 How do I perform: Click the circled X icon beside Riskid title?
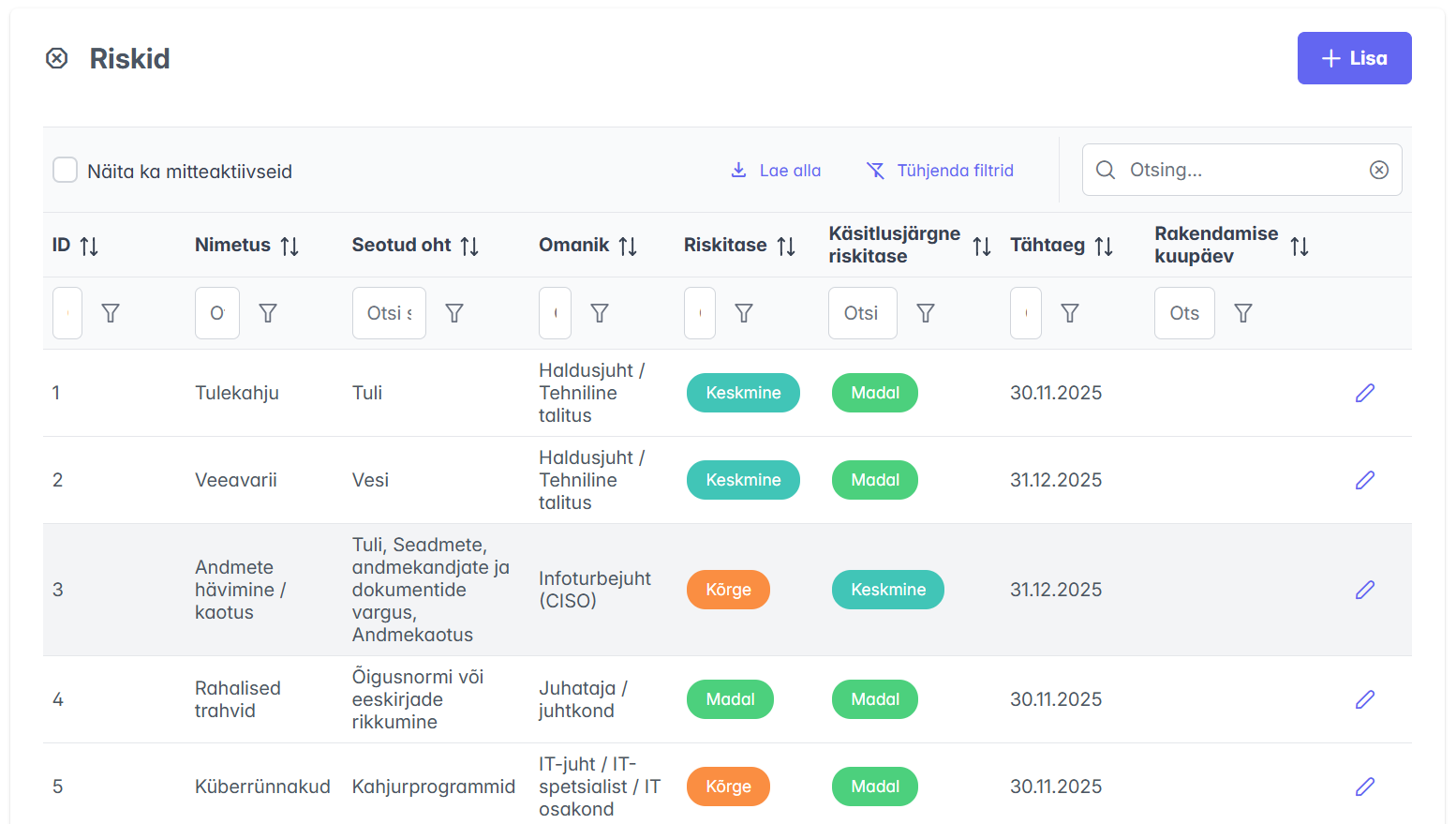coord(57,59)
